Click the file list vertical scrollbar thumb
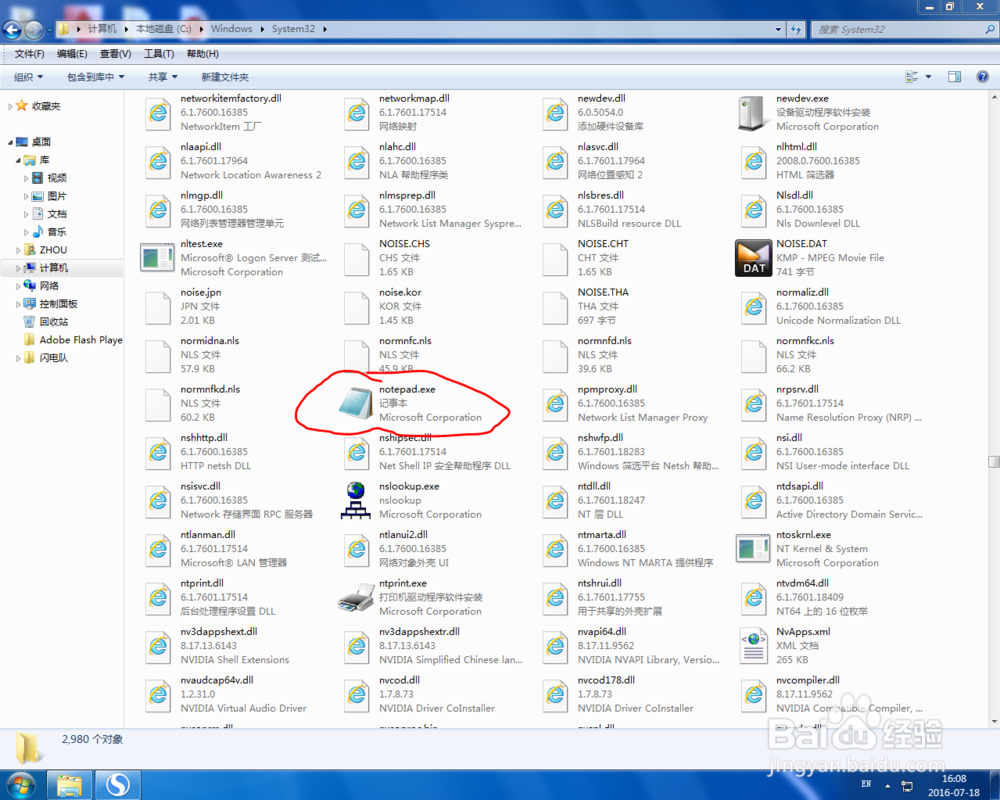Viewport: 1000px width, 800px height. [994, 461]
